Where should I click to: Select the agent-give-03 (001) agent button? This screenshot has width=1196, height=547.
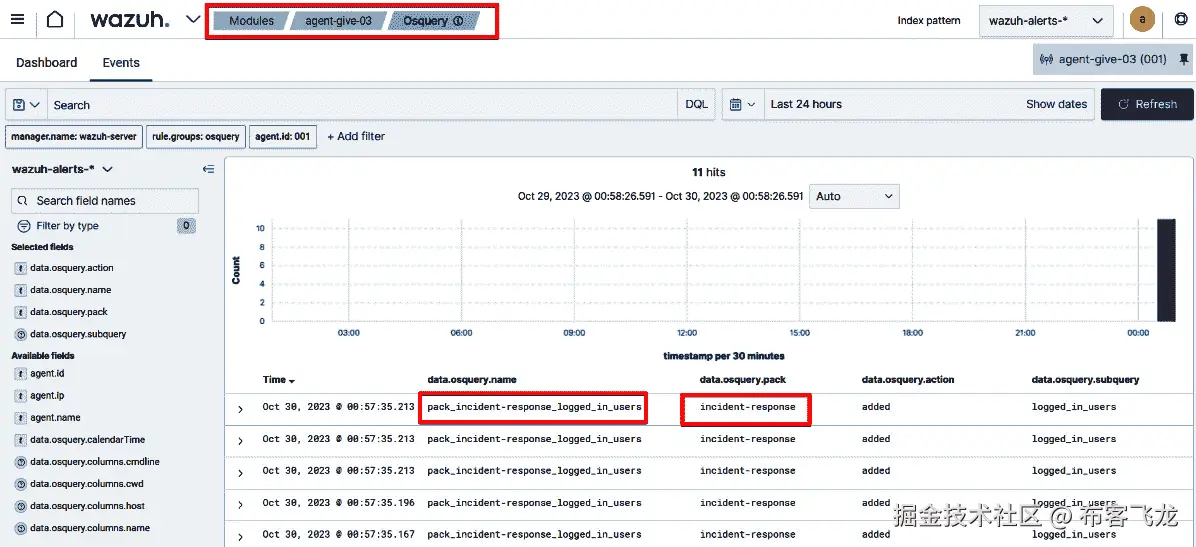coord(1104,59)
